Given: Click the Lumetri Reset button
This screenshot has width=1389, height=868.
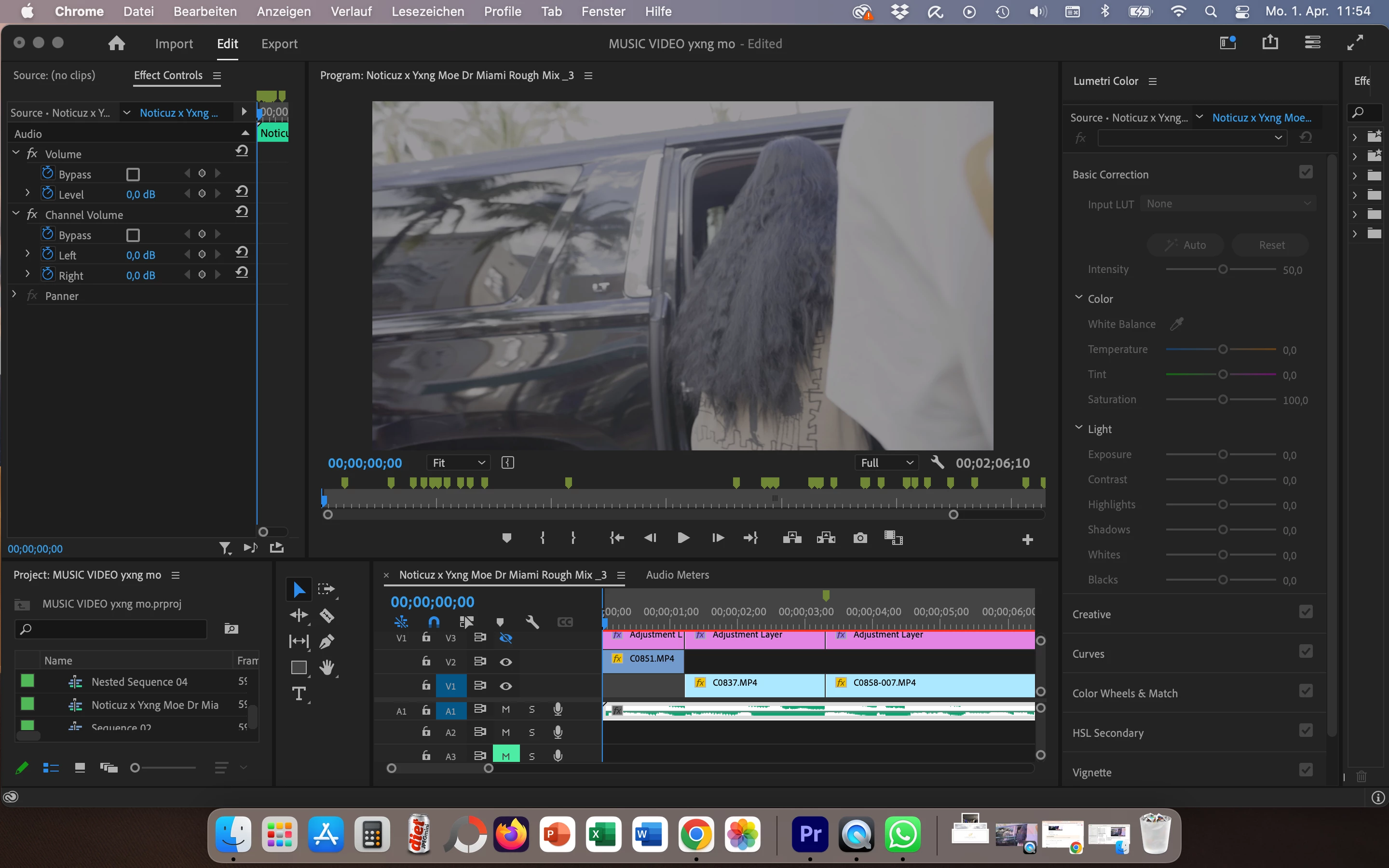Looking at the screenshot, I should pyautogui.click(x=1271, y=245).
